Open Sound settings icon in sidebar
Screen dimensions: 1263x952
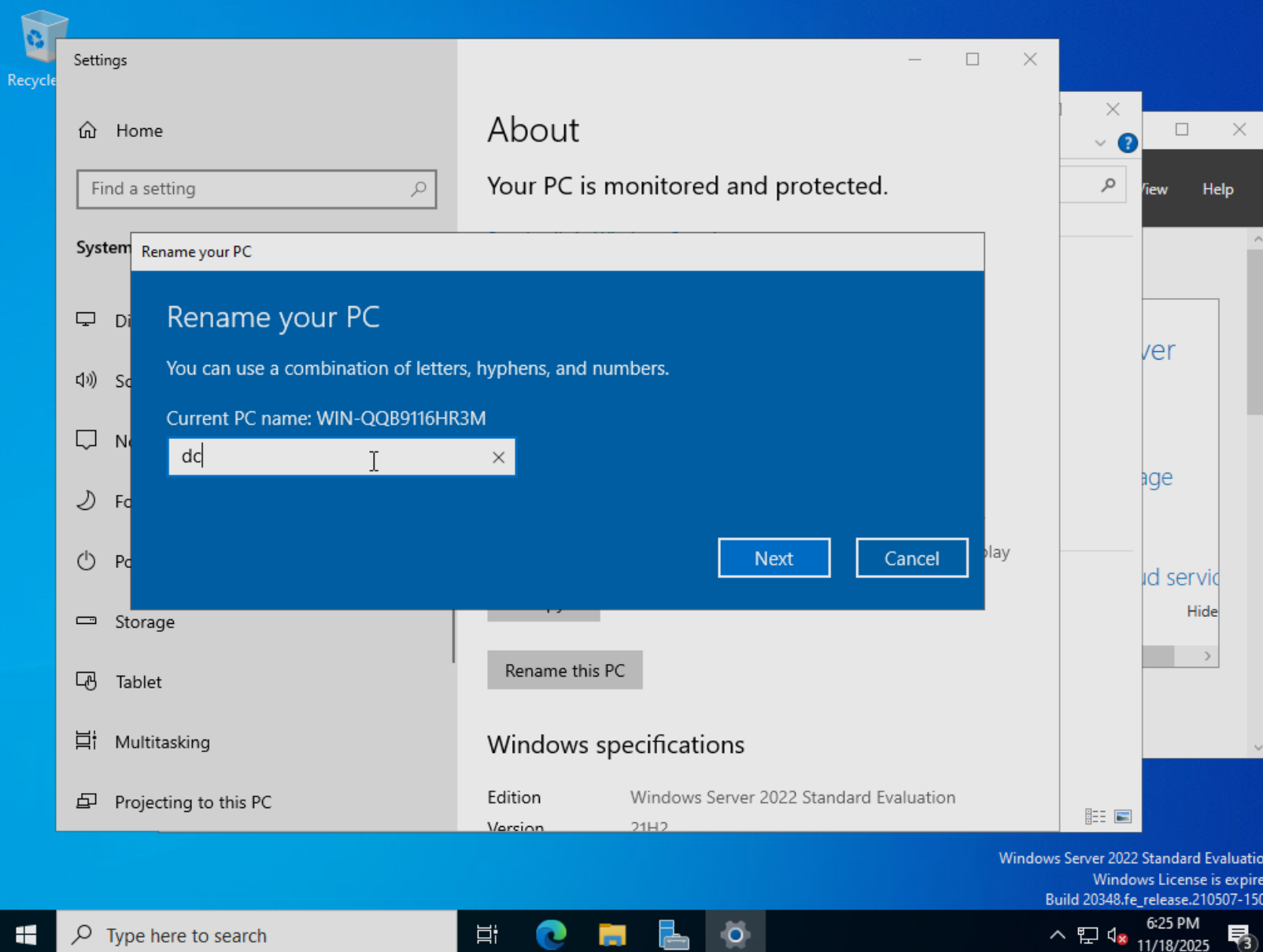[x=86, y=380]
